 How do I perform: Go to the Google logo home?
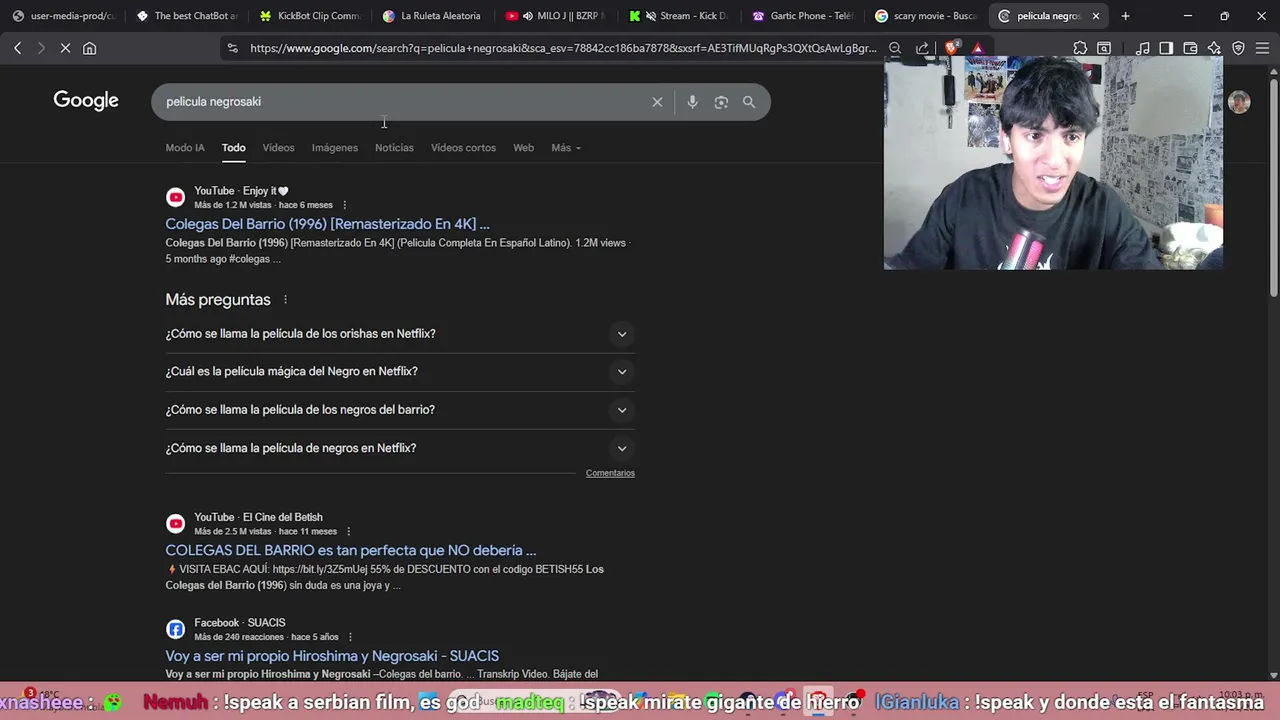tap(86, 100)
